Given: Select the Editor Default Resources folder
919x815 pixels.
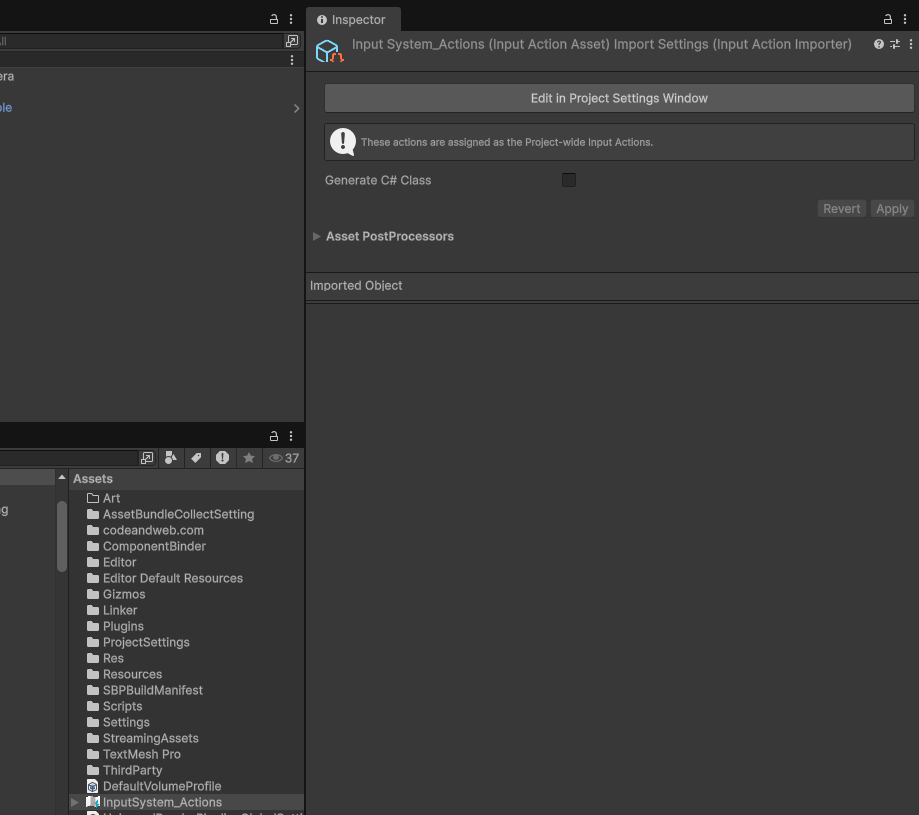Looking at the screenshot, I should 186,578.
